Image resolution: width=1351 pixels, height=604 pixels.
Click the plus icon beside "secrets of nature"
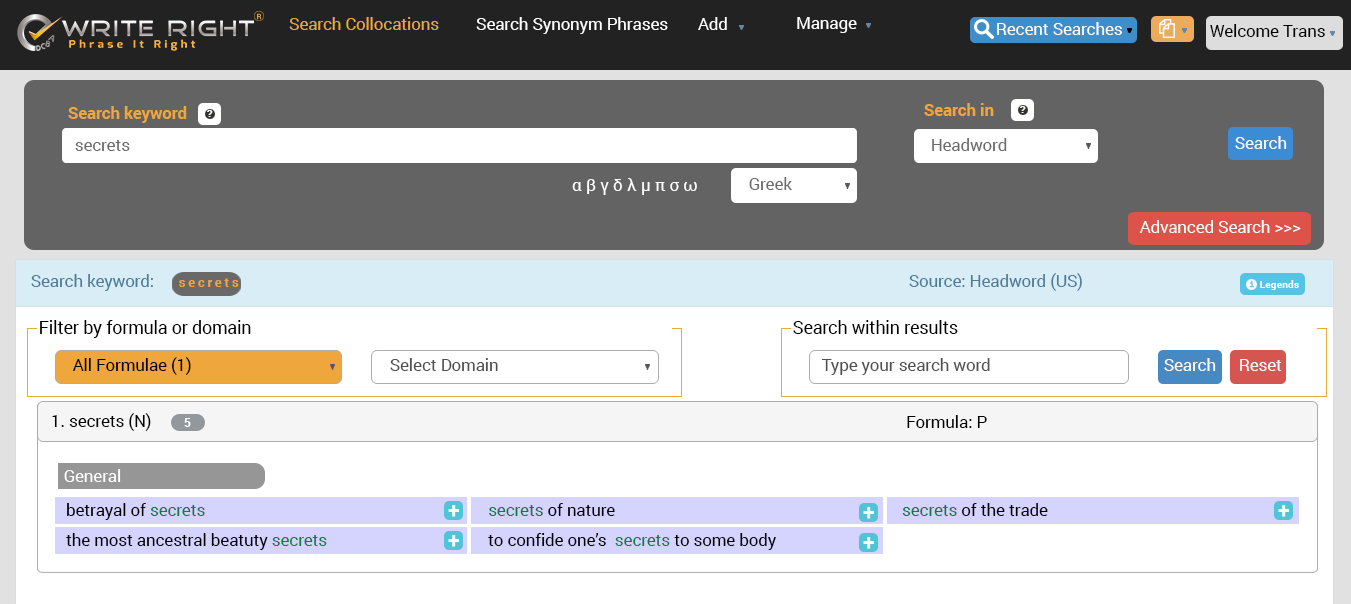pos(868,512)
